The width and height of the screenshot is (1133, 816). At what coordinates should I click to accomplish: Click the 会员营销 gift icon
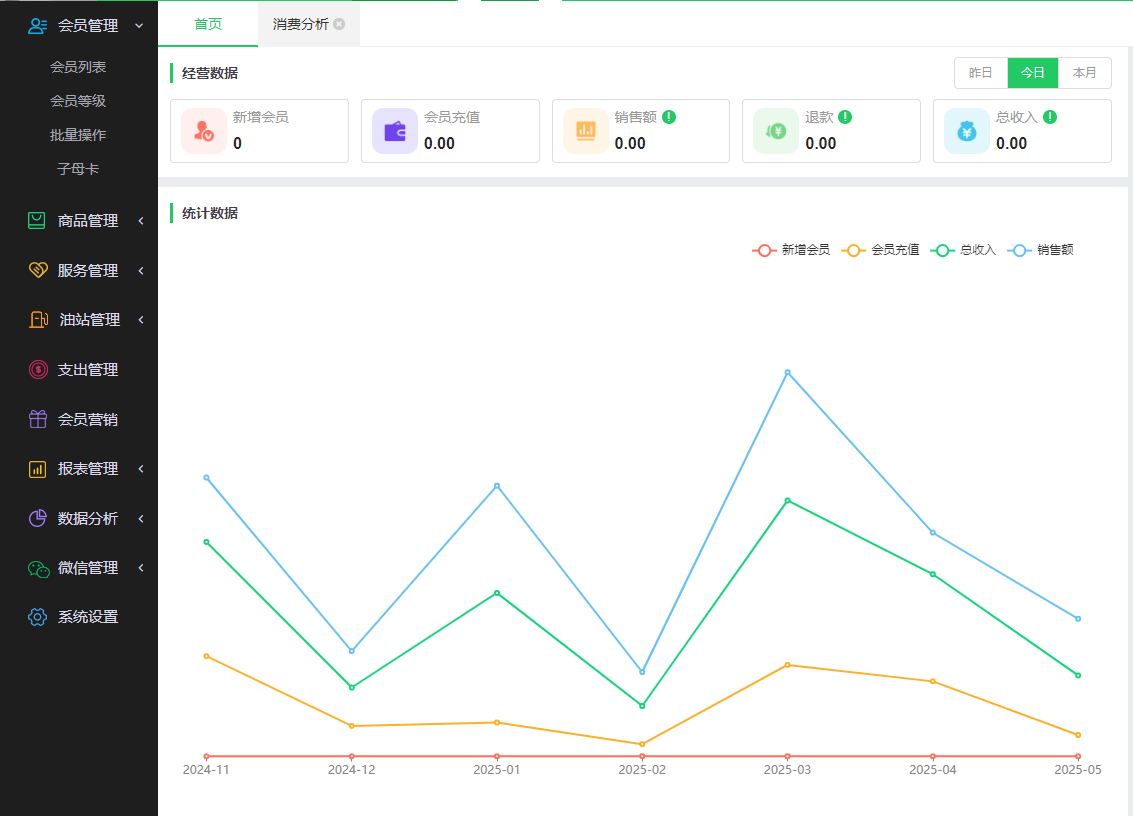38,419
